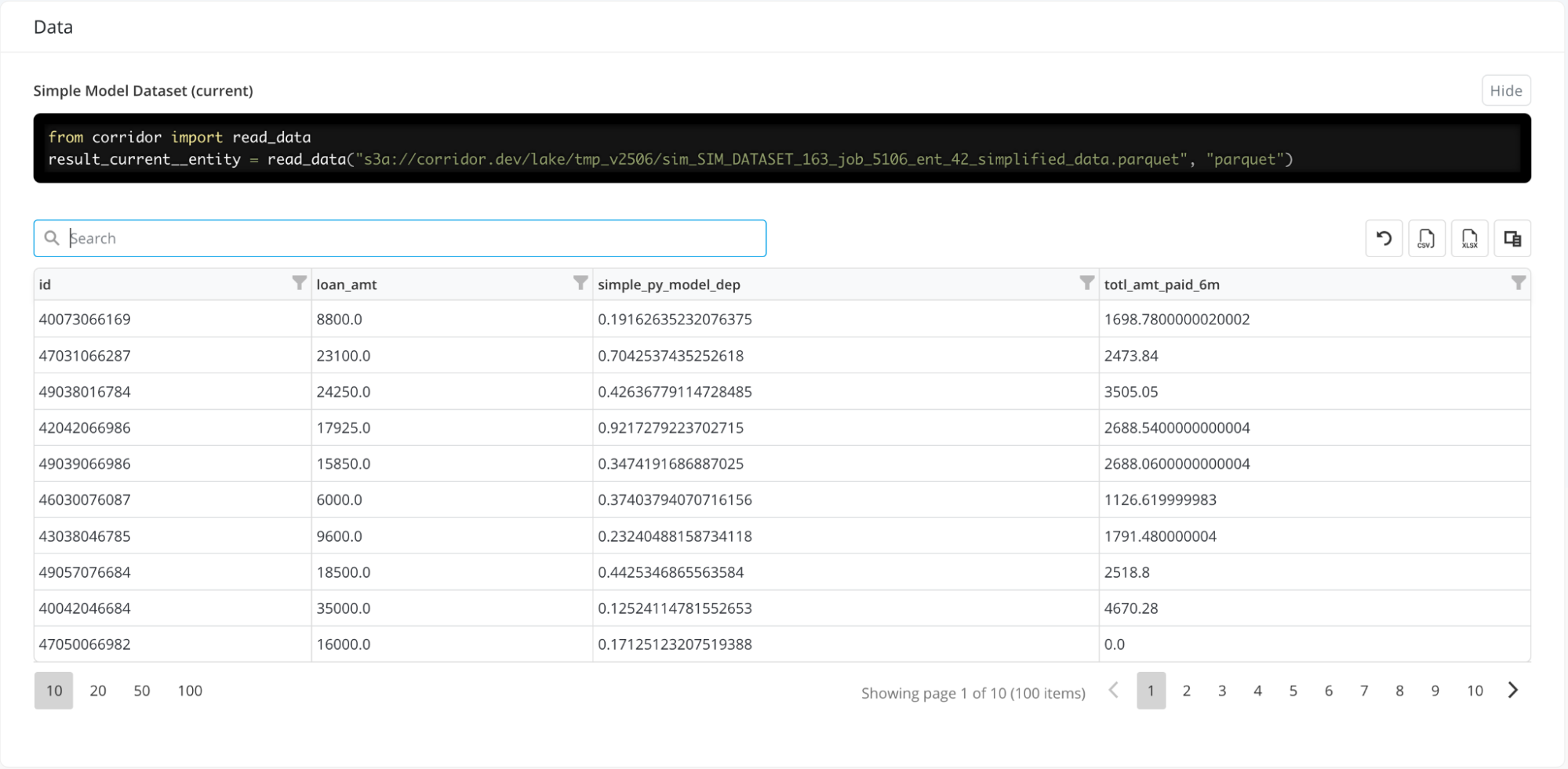Export the table as CSV
Image resolution: width=1568 pixels, height=769 pixels.
pyautogui.click(x=1426, y=238)
